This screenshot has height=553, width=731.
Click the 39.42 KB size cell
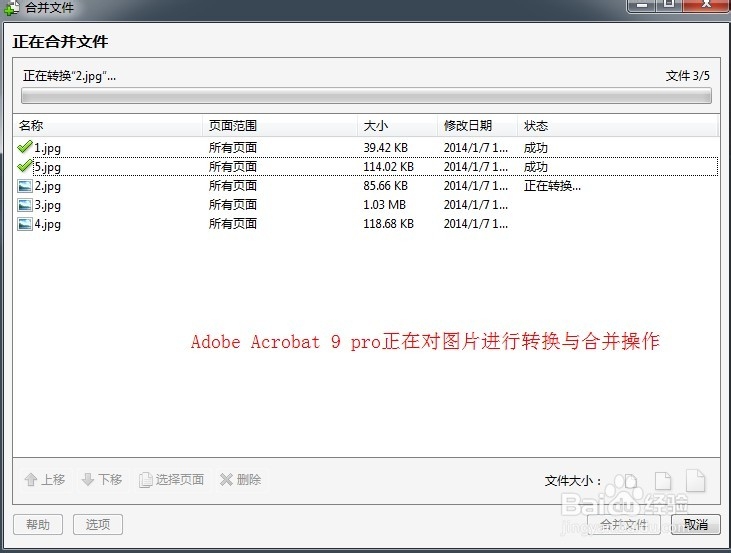tap(386, 148)
